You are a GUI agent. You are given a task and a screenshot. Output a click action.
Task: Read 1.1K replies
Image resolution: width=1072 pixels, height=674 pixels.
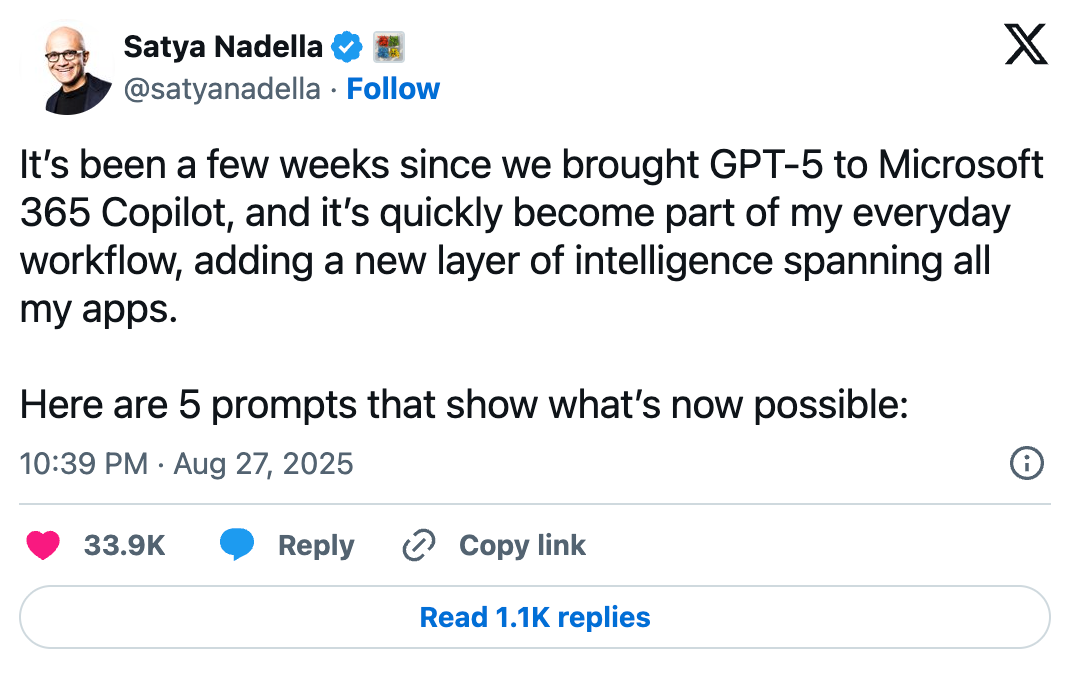click(x=535, y=617)
